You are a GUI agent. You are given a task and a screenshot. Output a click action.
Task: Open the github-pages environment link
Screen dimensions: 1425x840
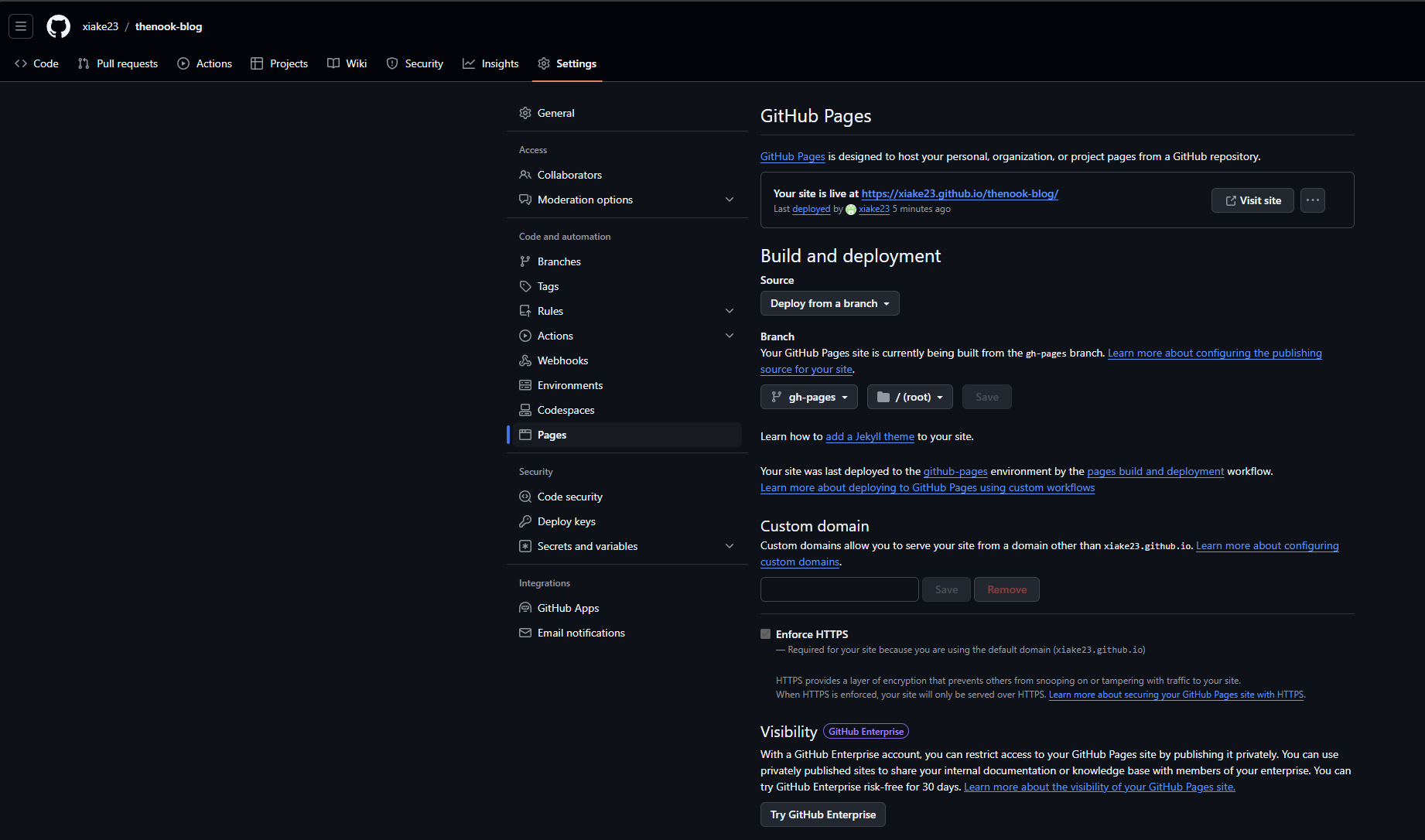click(x=955, y=471)
